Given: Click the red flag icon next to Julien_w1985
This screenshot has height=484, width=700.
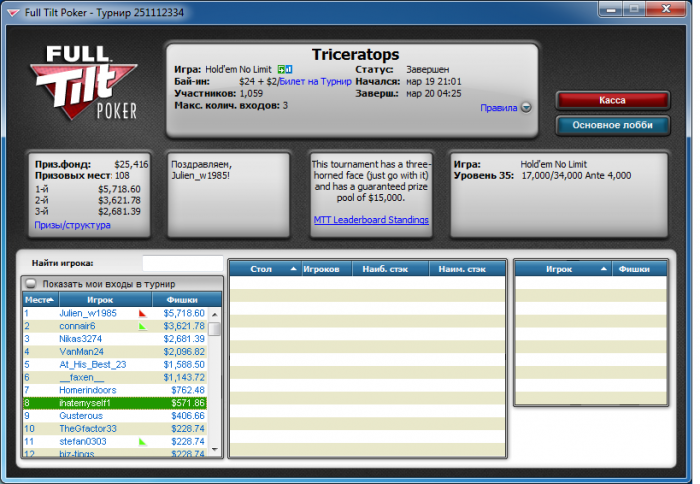Looking at the screenshot, I should [142, 313].
